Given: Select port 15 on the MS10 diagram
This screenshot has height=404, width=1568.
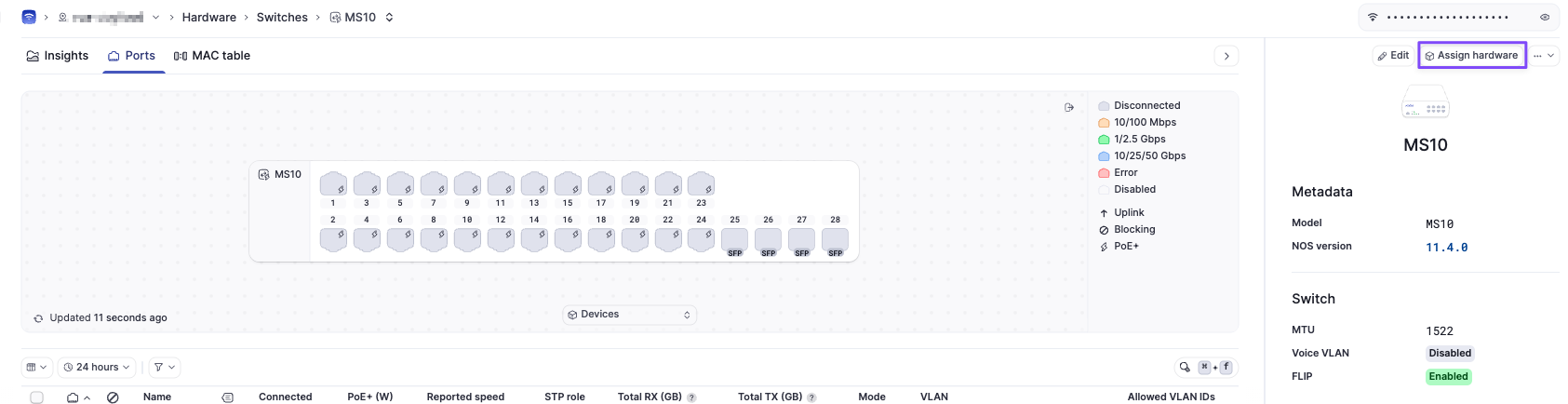Looking at the screenshot, I should pyautogui.click(x=568, y=184).
